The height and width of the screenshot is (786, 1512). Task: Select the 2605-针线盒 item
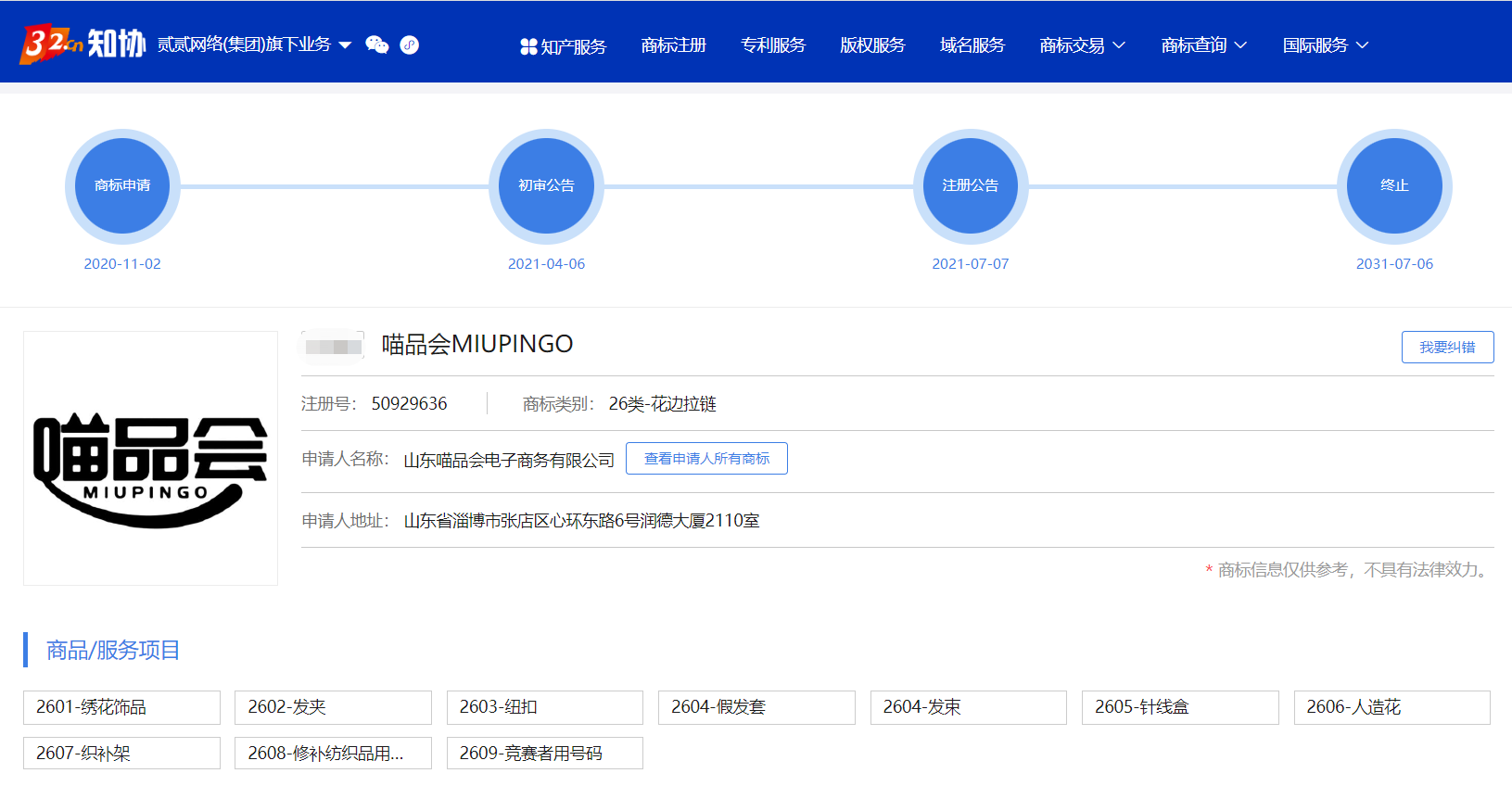coord(1180,707)
